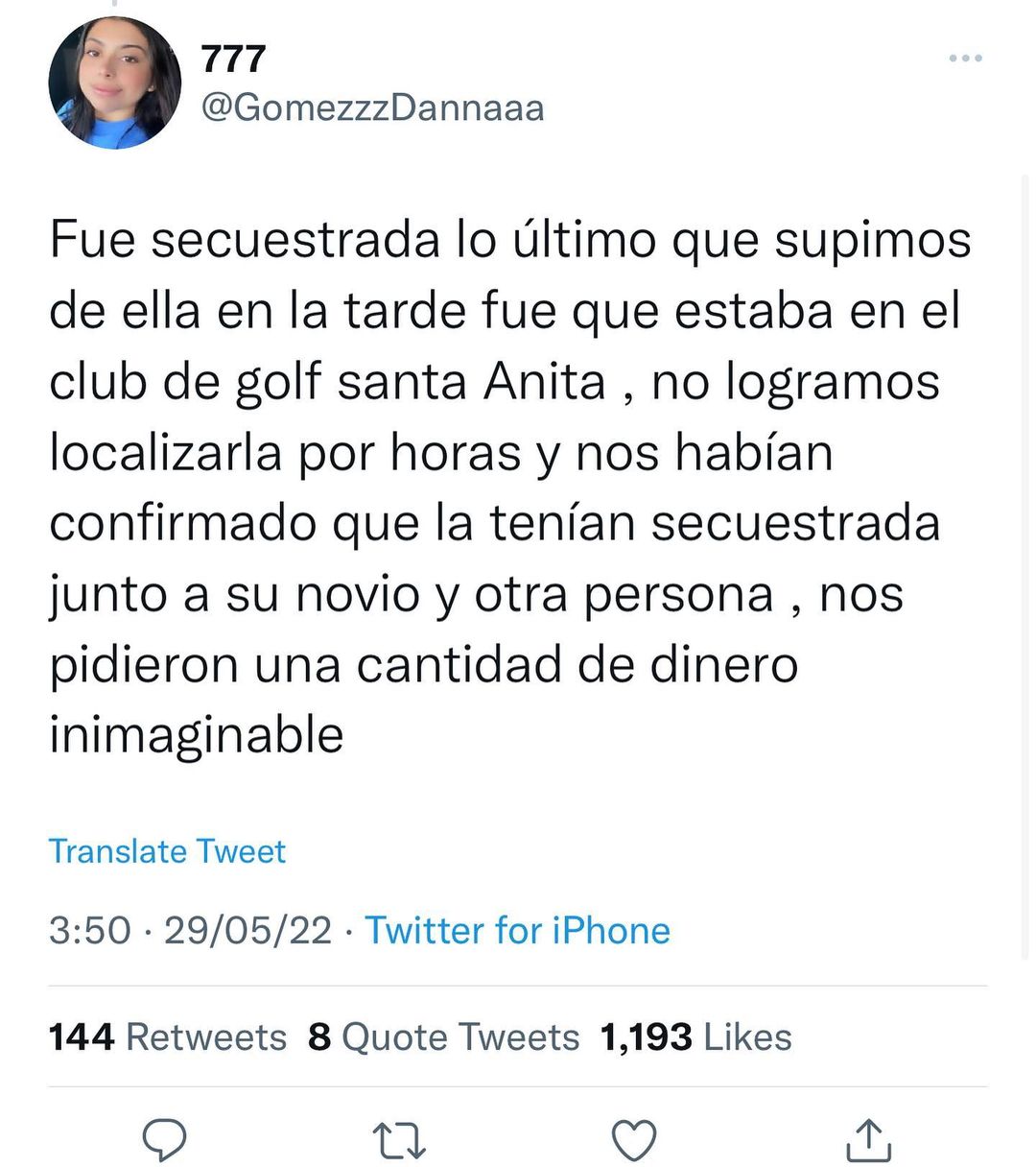Image resolution: width=1036 pixels, height=1167 pixels.
Task: Open the profile picture of GomezzzDannaaa
Action: 115,83
